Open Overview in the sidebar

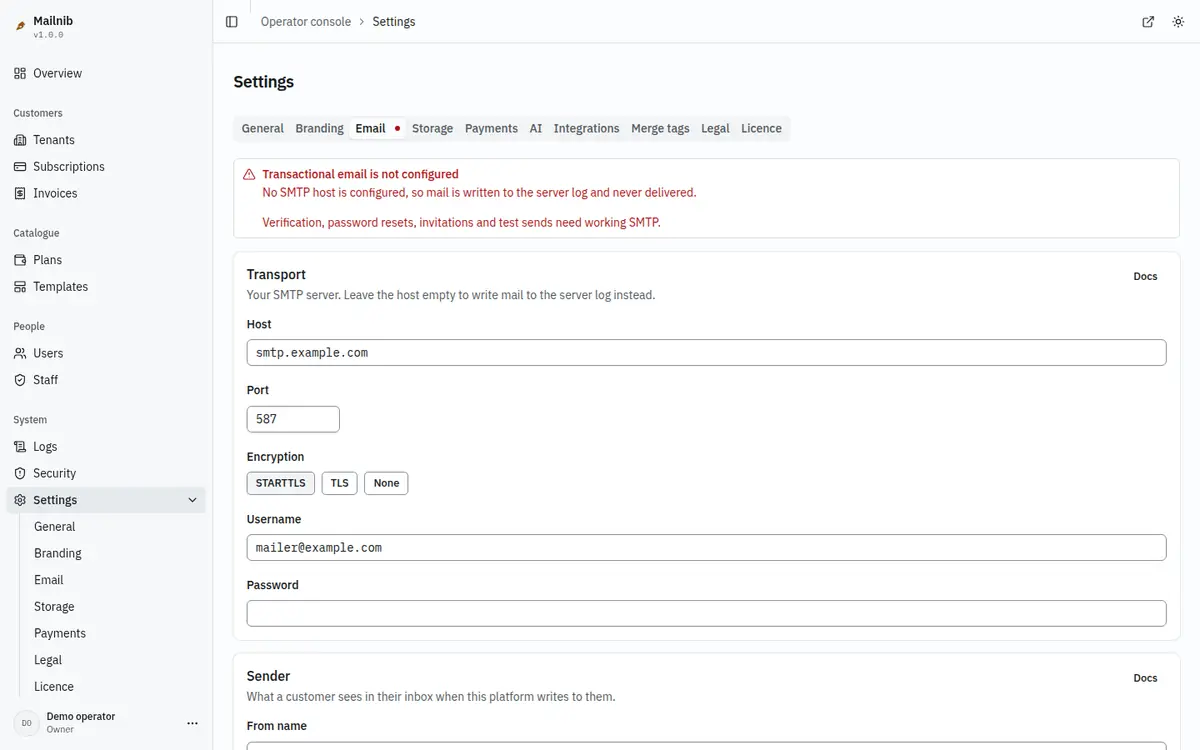(106, 73)
